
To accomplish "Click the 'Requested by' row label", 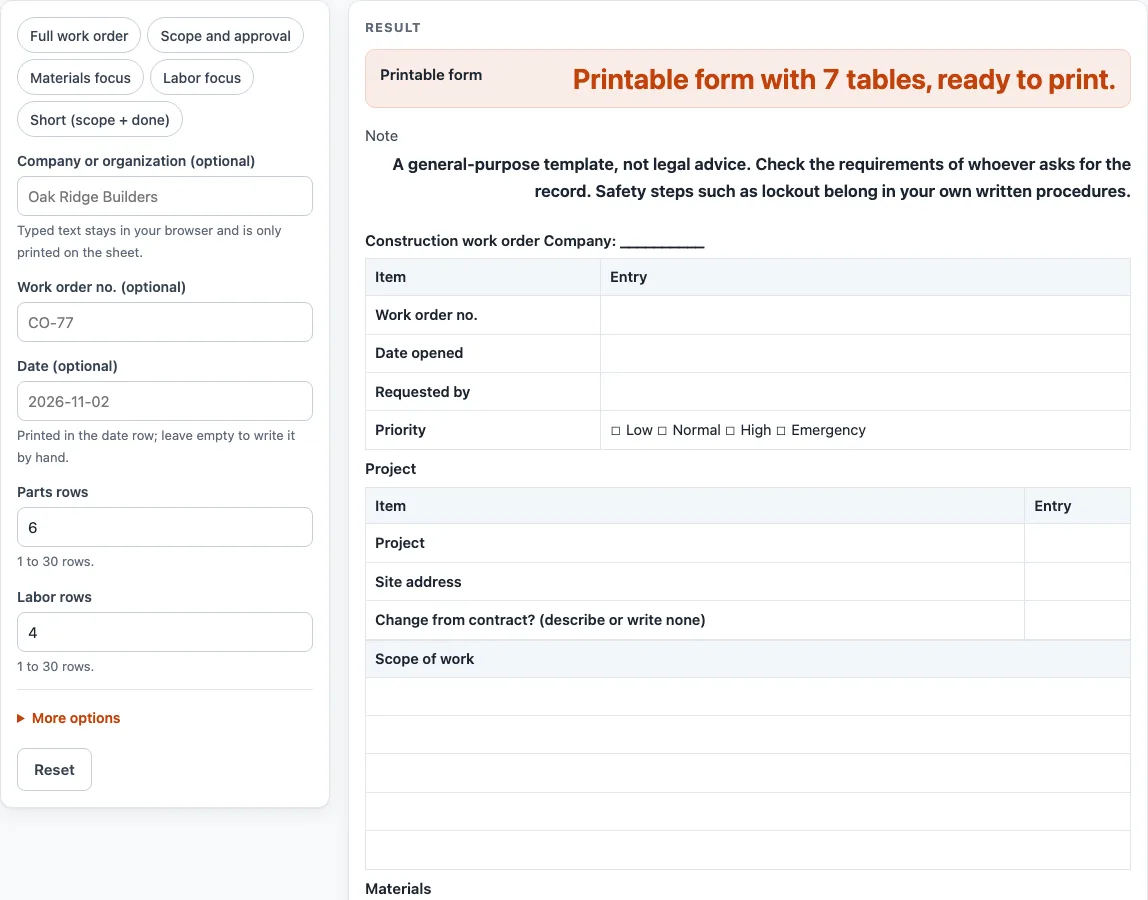I will coord(422,392).
